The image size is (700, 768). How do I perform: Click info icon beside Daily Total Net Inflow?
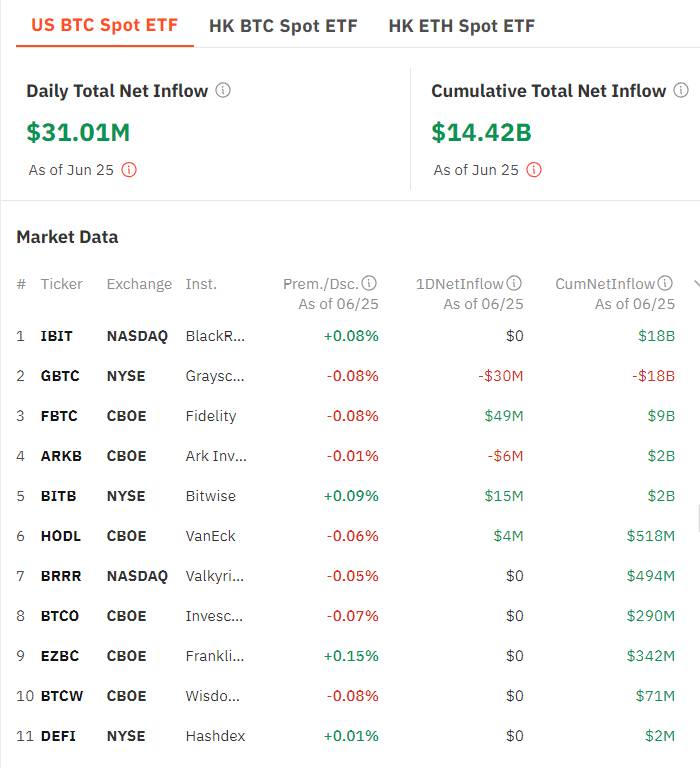(223, 91)
